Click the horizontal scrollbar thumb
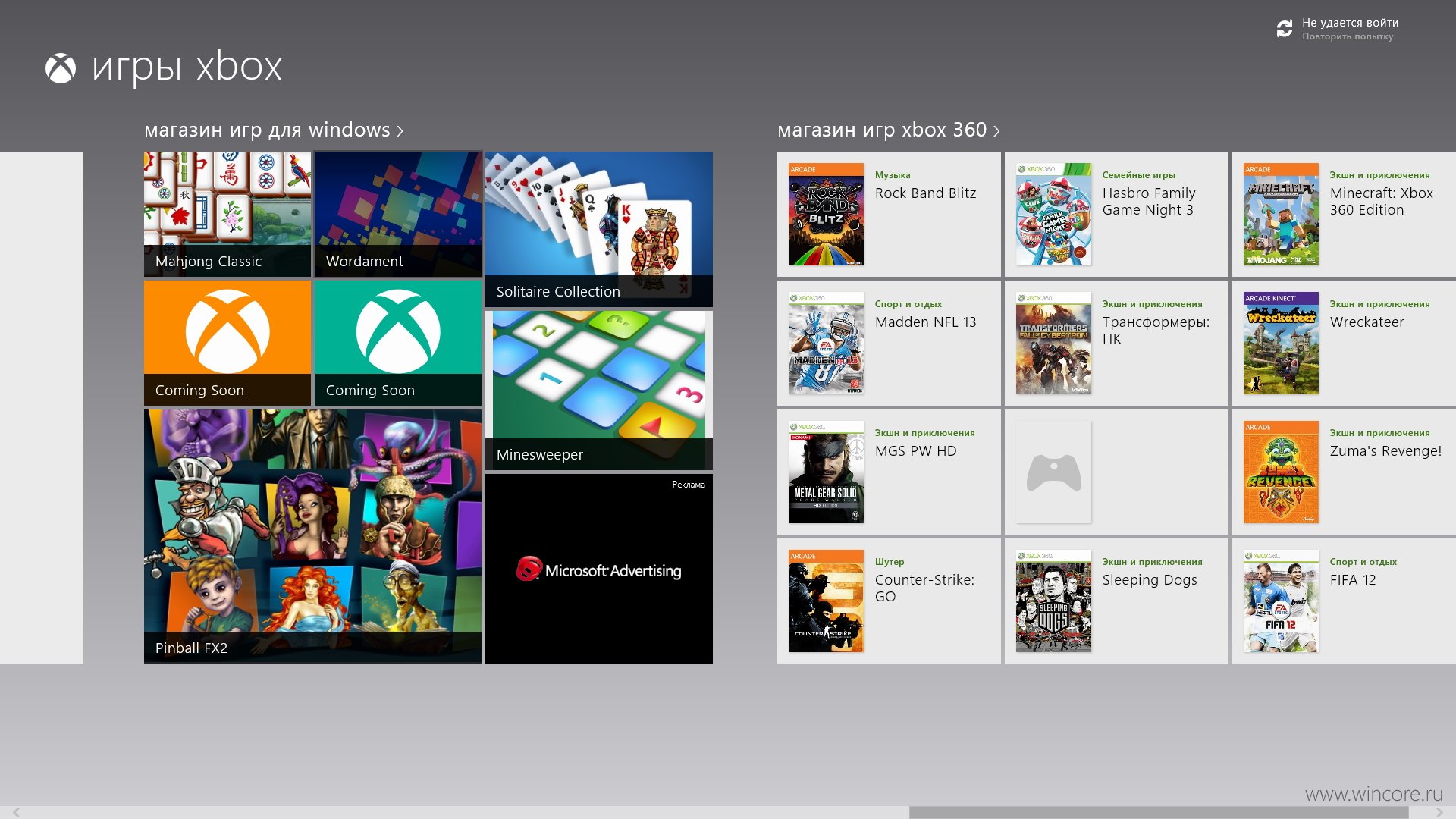Screen dimensions: 1456x819 pyautogui.click(x=1159, y=812)
